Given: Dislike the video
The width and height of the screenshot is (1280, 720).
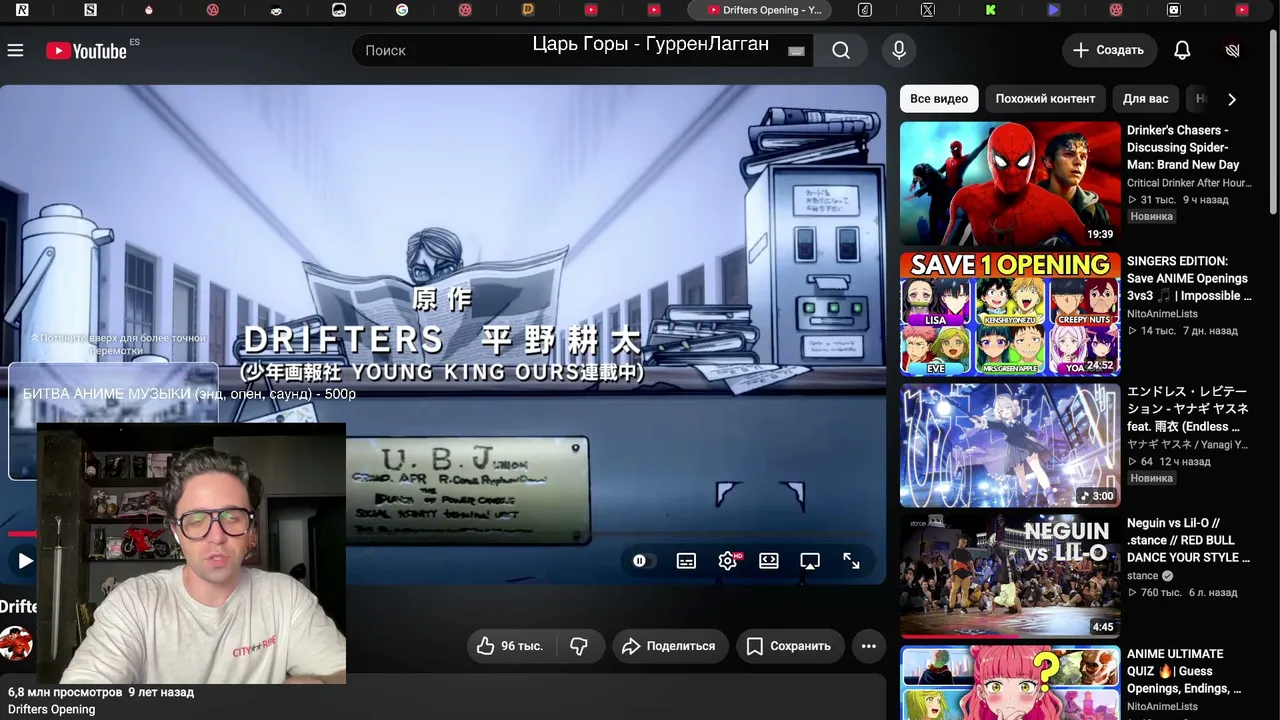Looking at the screenshot, I should click(x=579, y=646).
